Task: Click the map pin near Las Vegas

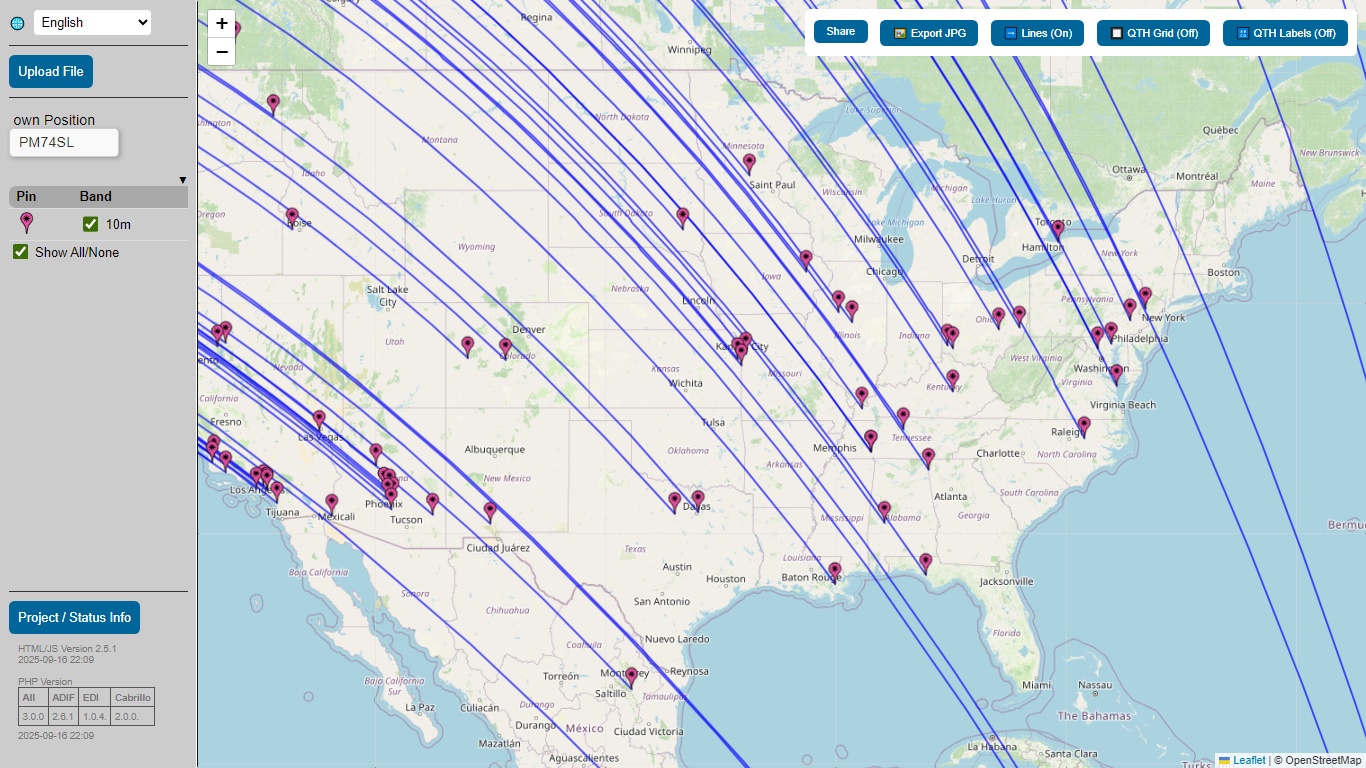Action: [x=319, y=418]
